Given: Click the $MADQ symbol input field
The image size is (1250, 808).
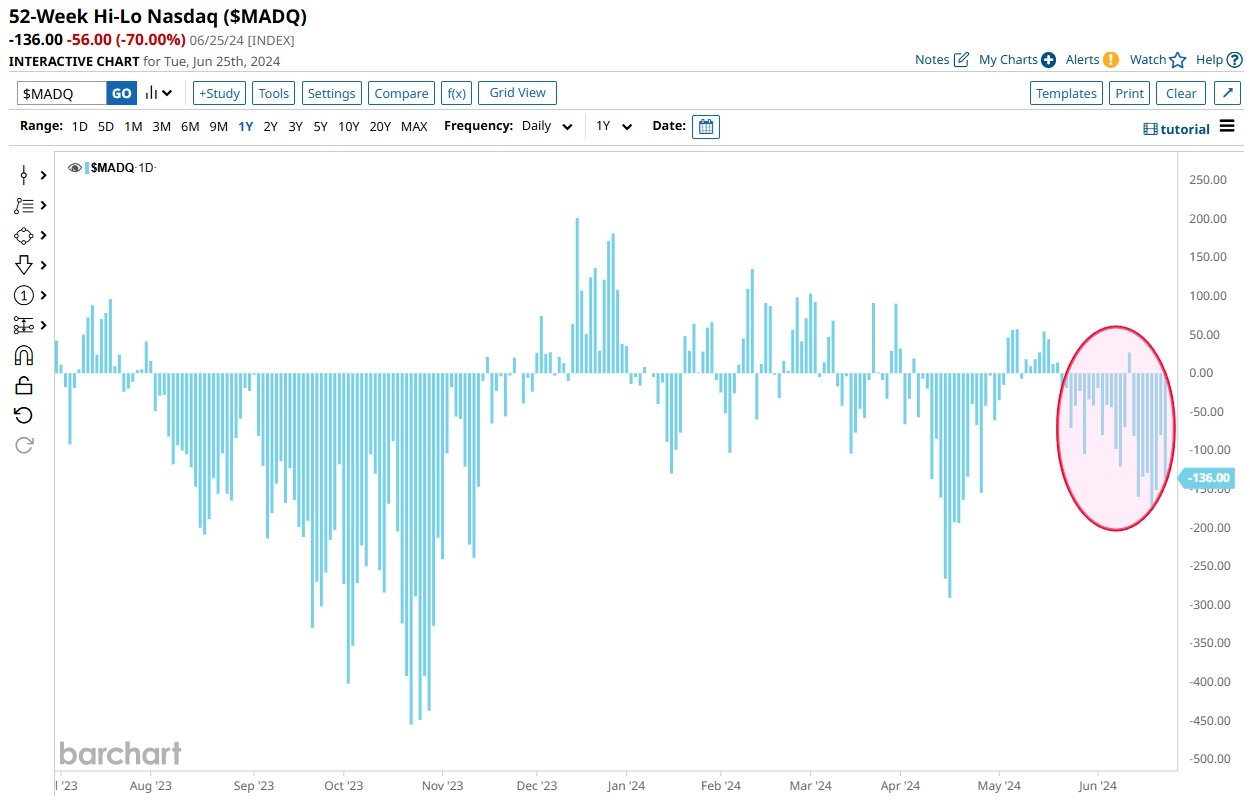Looking at the screenshot, I should 62,93.
